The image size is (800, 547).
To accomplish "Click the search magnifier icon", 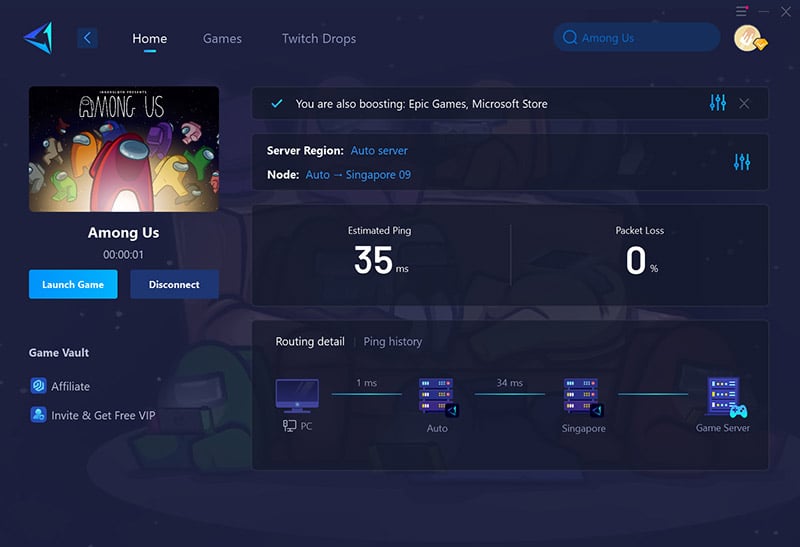I will (x=569, y=37).
